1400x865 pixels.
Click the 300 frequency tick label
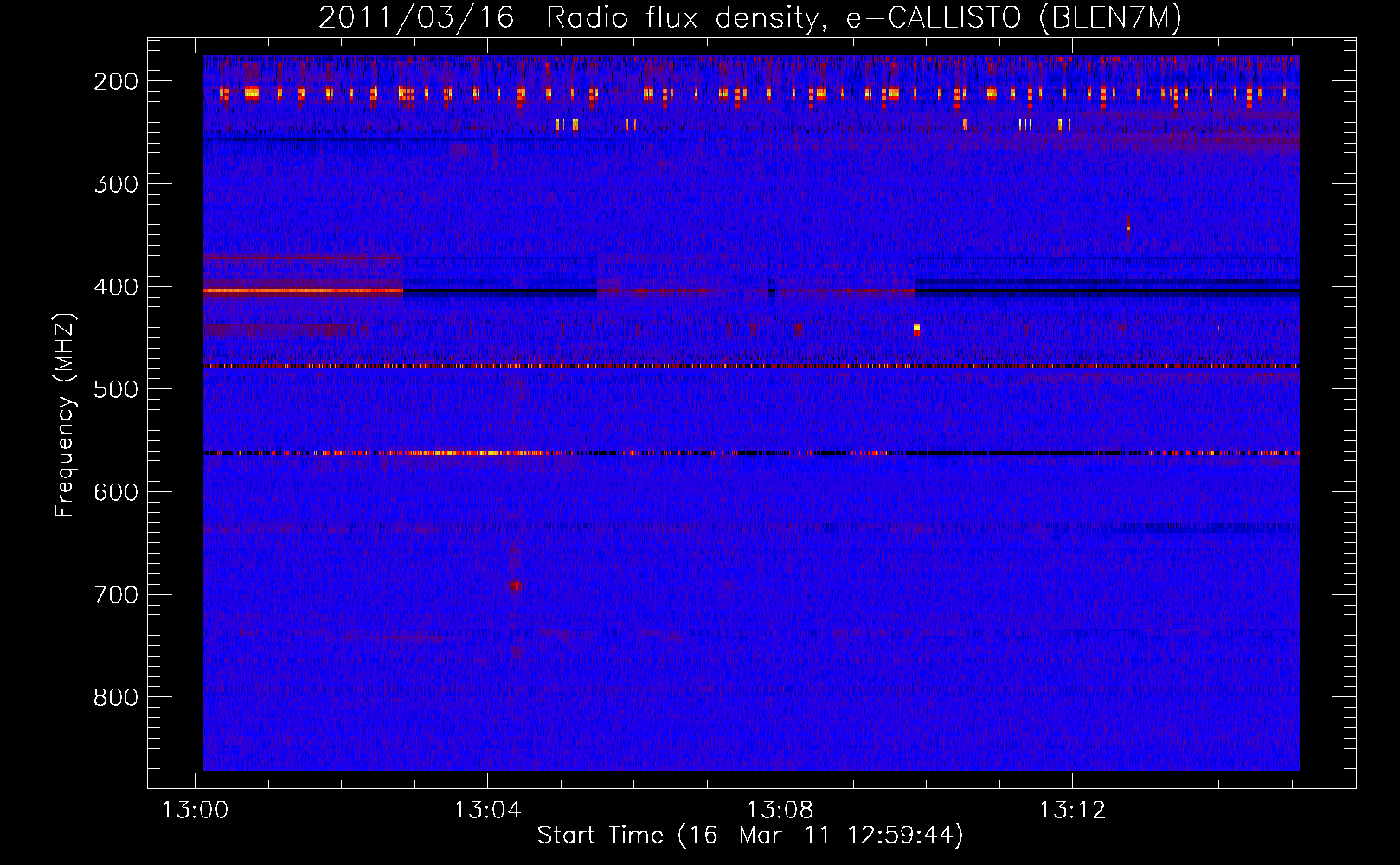click(x=116, y=184)
